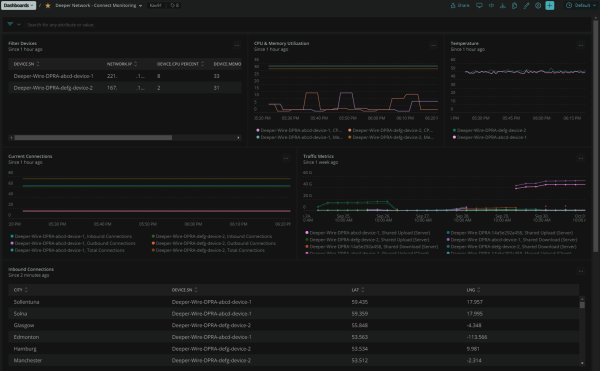Open the Current Connections ellipsis menu
This screenshot has width=600, height=371.
coord(286,158)
